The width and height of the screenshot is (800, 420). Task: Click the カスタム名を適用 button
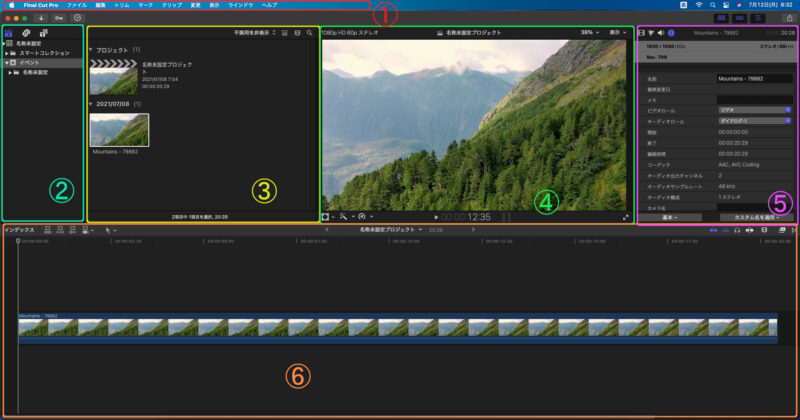click(x=756, y=216)
